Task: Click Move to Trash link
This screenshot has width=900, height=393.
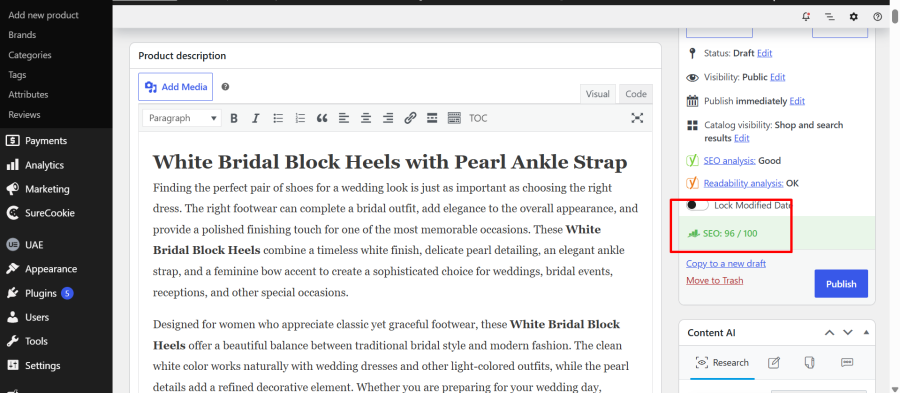Action: (x=715, y=281)
